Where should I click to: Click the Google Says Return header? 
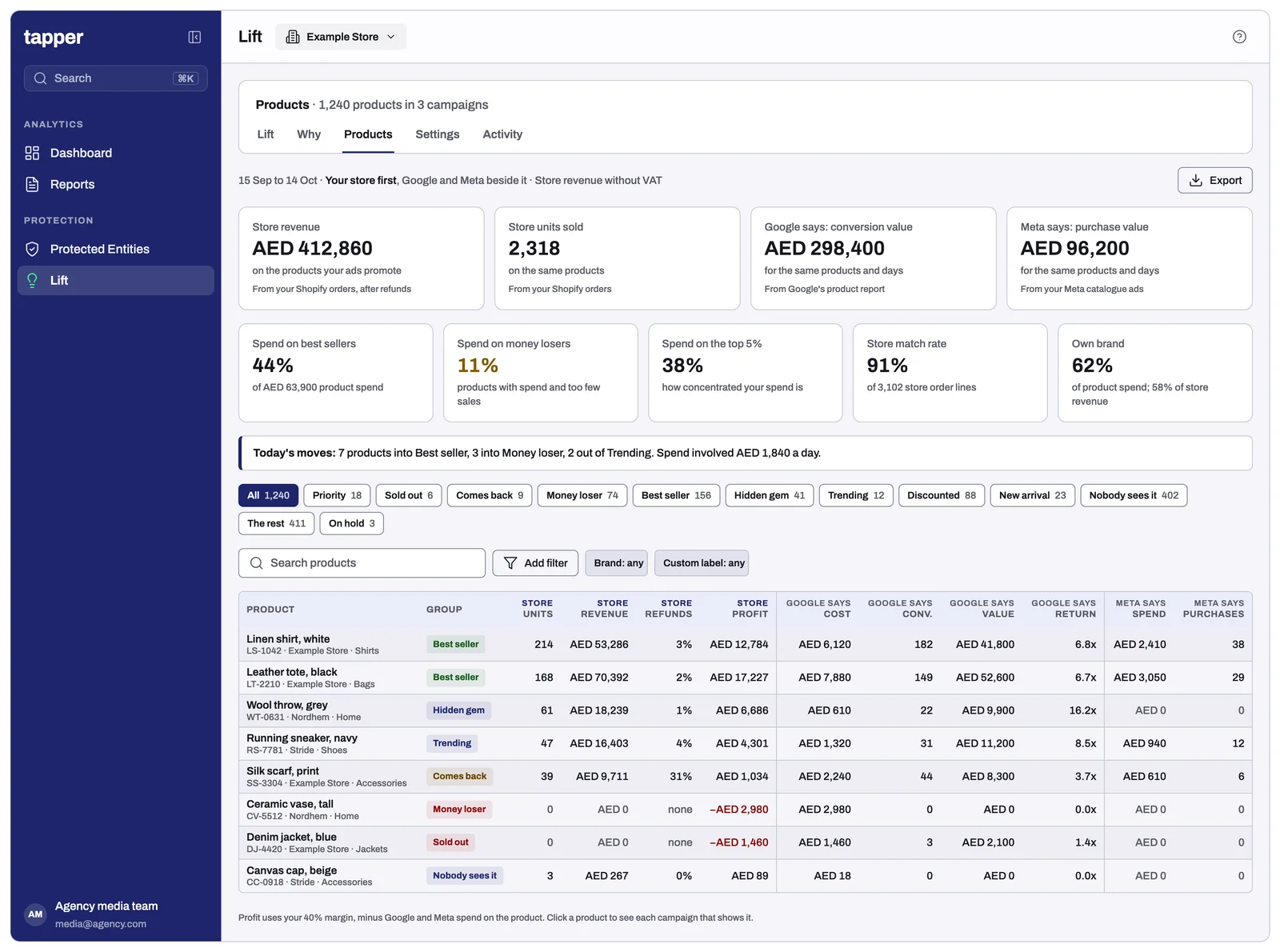[x=1063, y=609]
